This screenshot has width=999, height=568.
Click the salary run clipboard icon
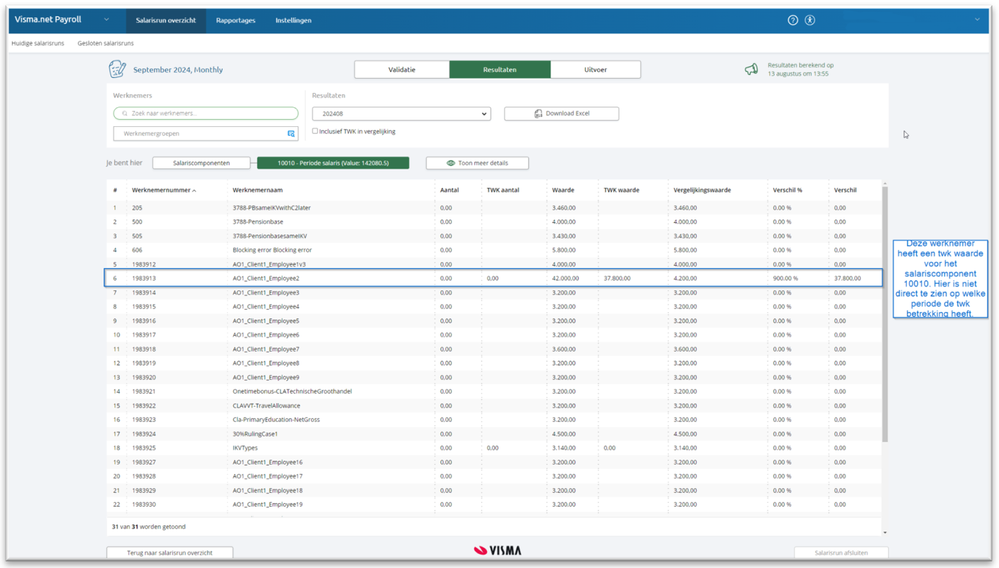click(x=117, y=69)
